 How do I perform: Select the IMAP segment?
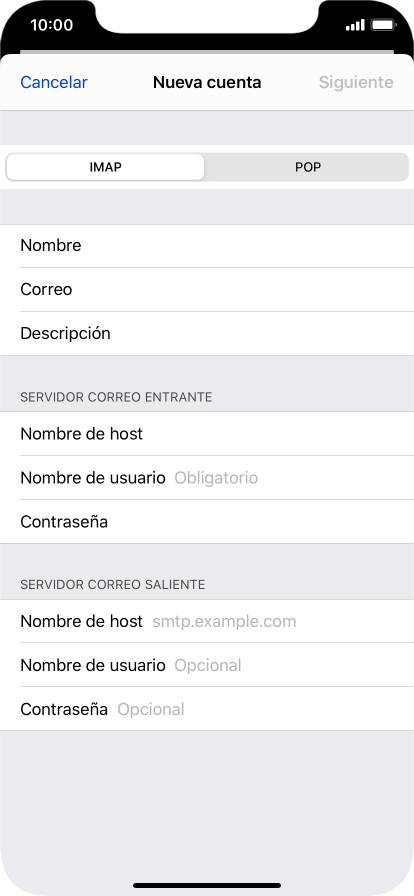coord(105,167)
